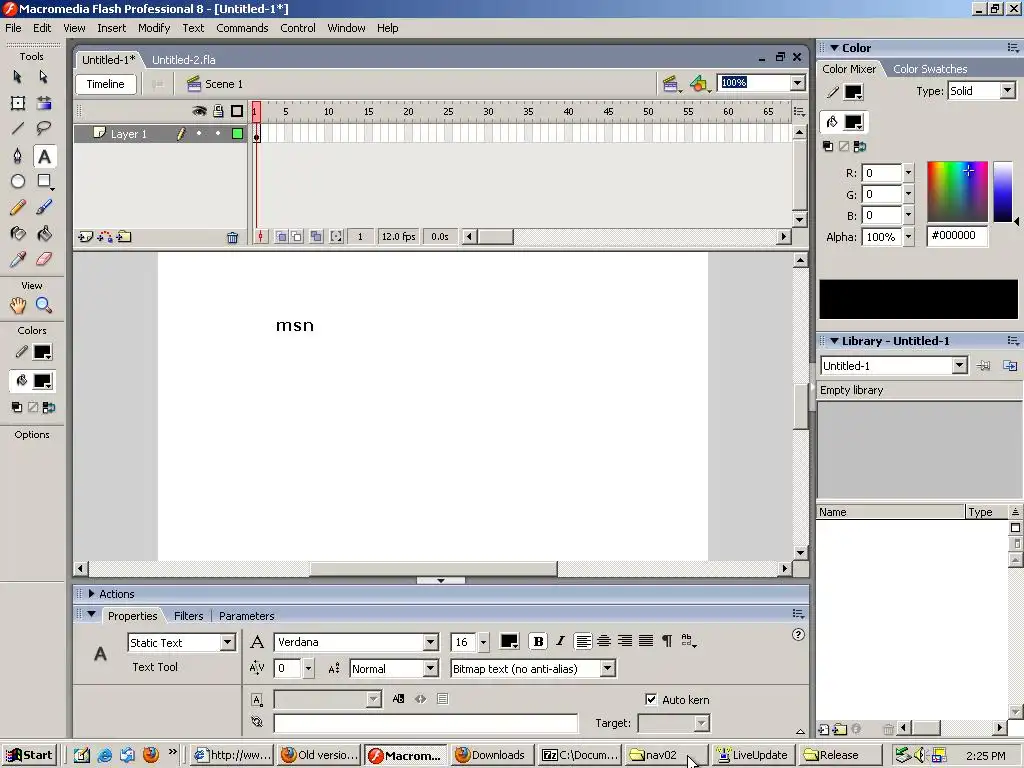Expand the Actions panel
The image size is (1024, 768).
point(91,594)
